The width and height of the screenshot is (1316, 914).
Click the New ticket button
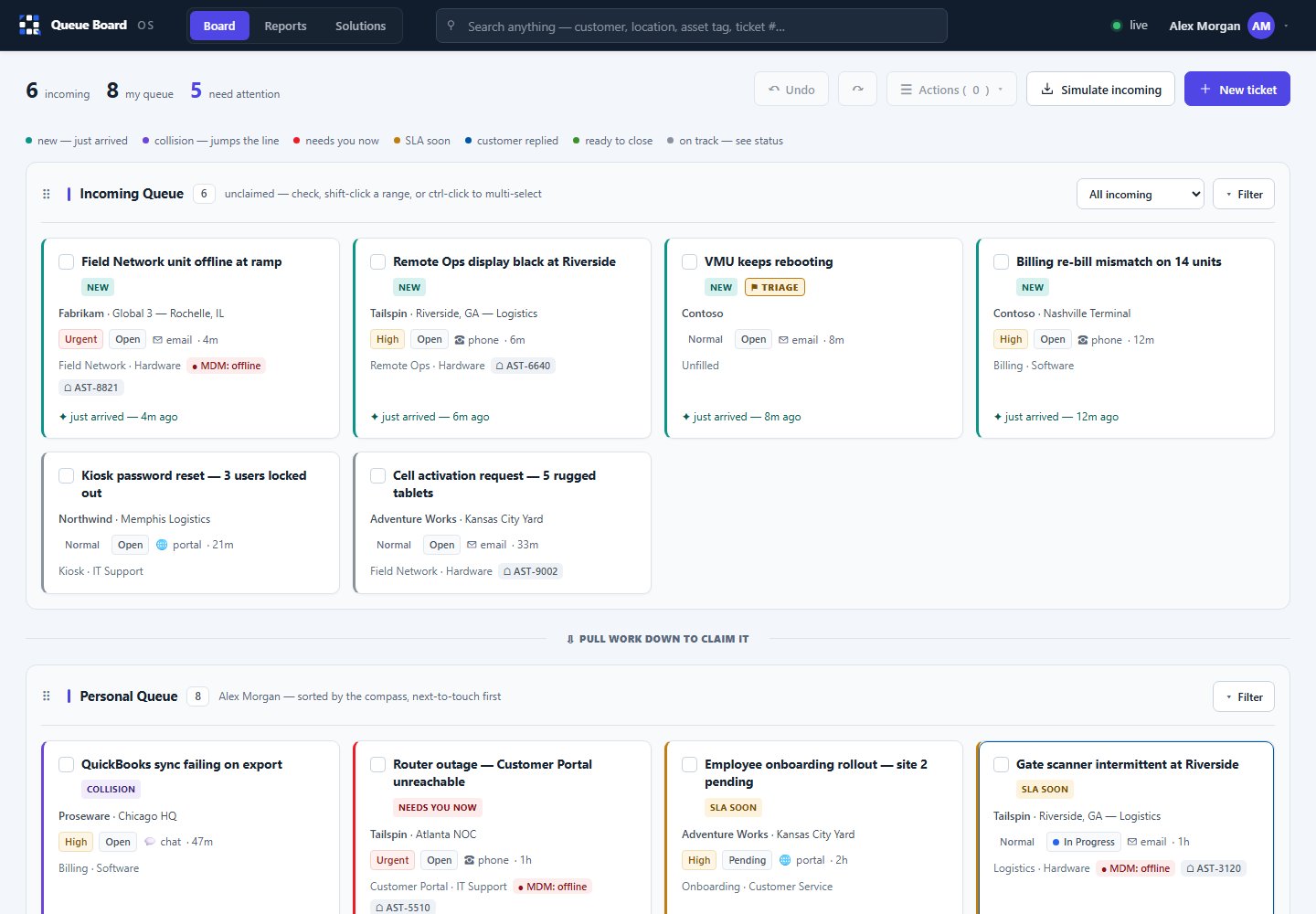(x=1236, y=89)
